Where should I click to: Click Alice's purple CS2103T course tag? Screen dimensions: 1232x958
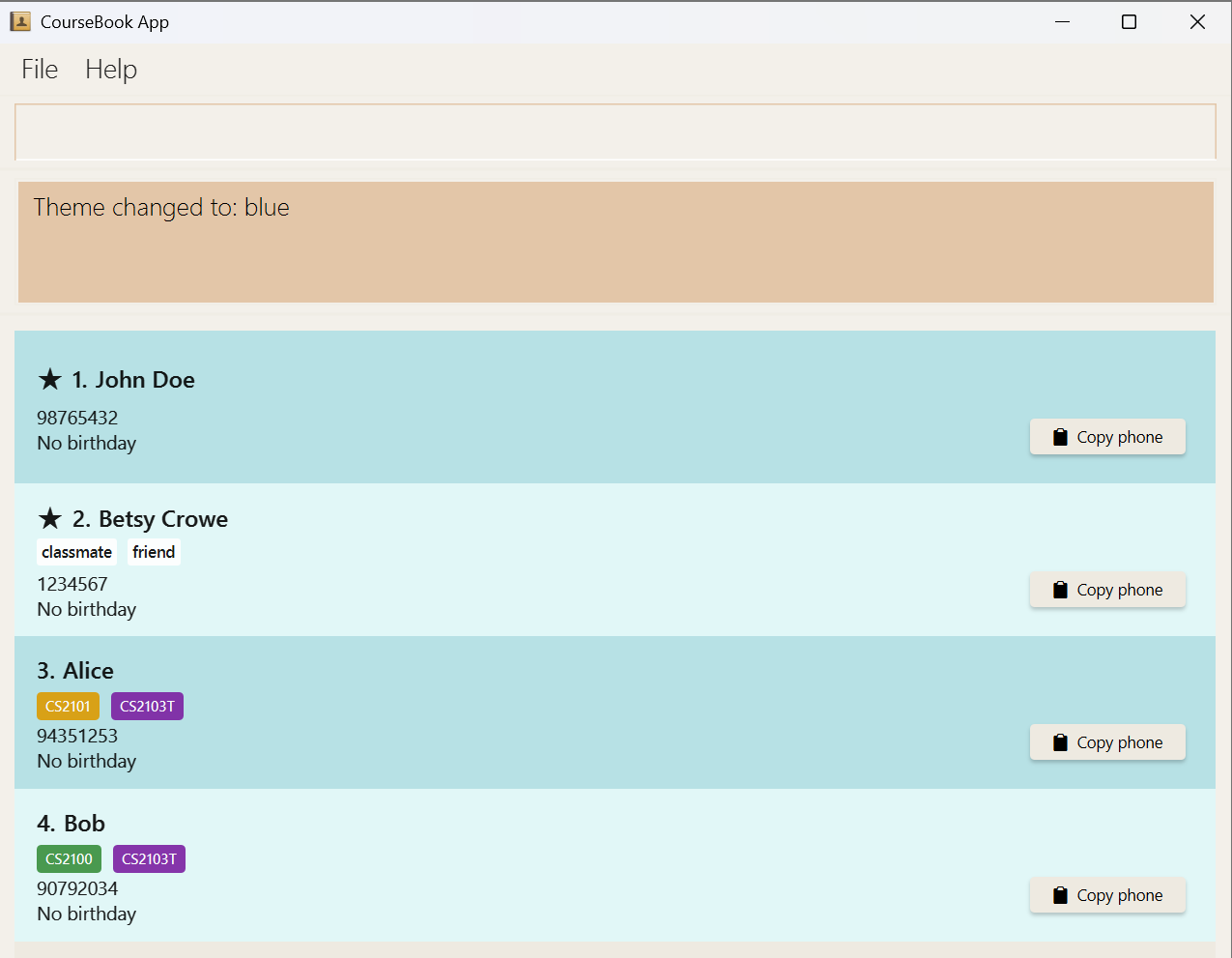(147, 707)
